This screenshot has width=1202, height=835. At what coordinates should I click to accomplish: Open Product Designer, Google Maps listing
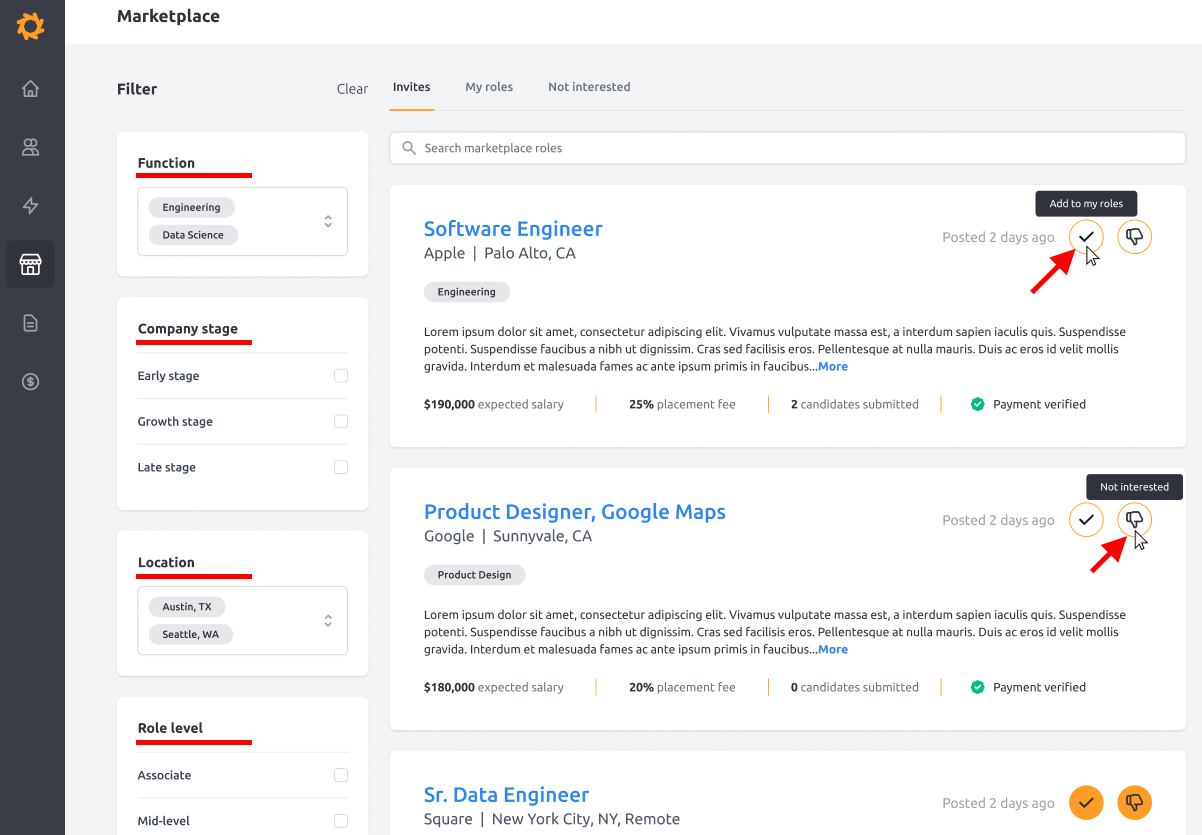[x=575, y=512]
